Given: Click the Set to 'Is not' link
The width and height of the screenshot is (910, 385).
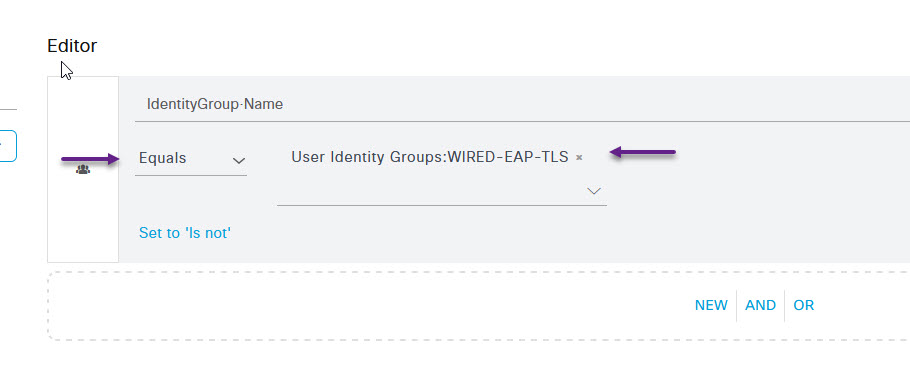Looking at the screenshot, I should pyautogui.click(x=185, y=233).
